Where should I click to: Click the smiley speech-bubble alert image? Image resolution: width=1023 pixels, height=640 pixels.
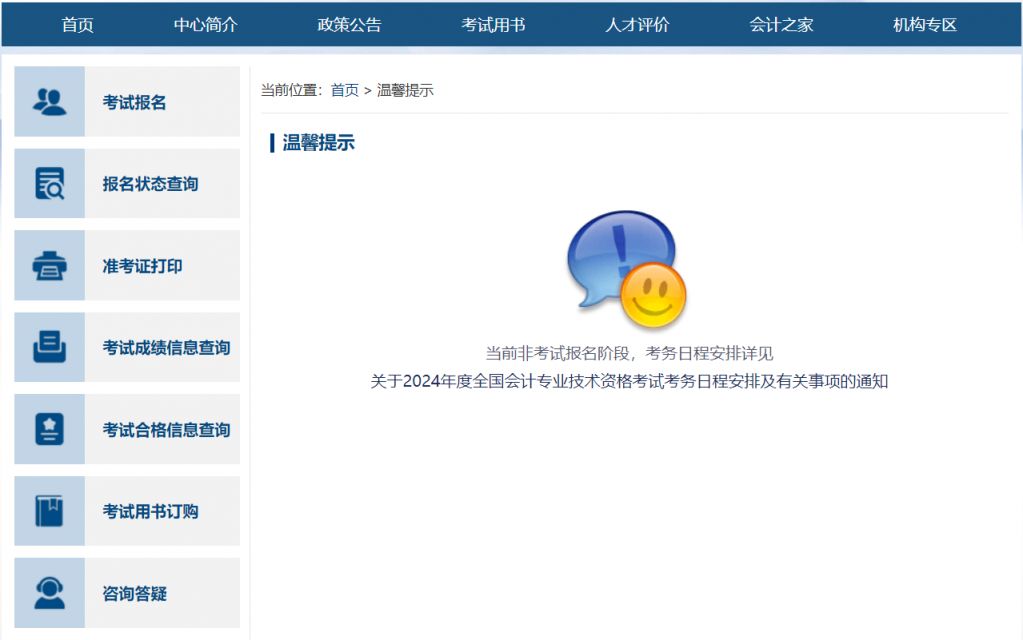tap(629, 265)
